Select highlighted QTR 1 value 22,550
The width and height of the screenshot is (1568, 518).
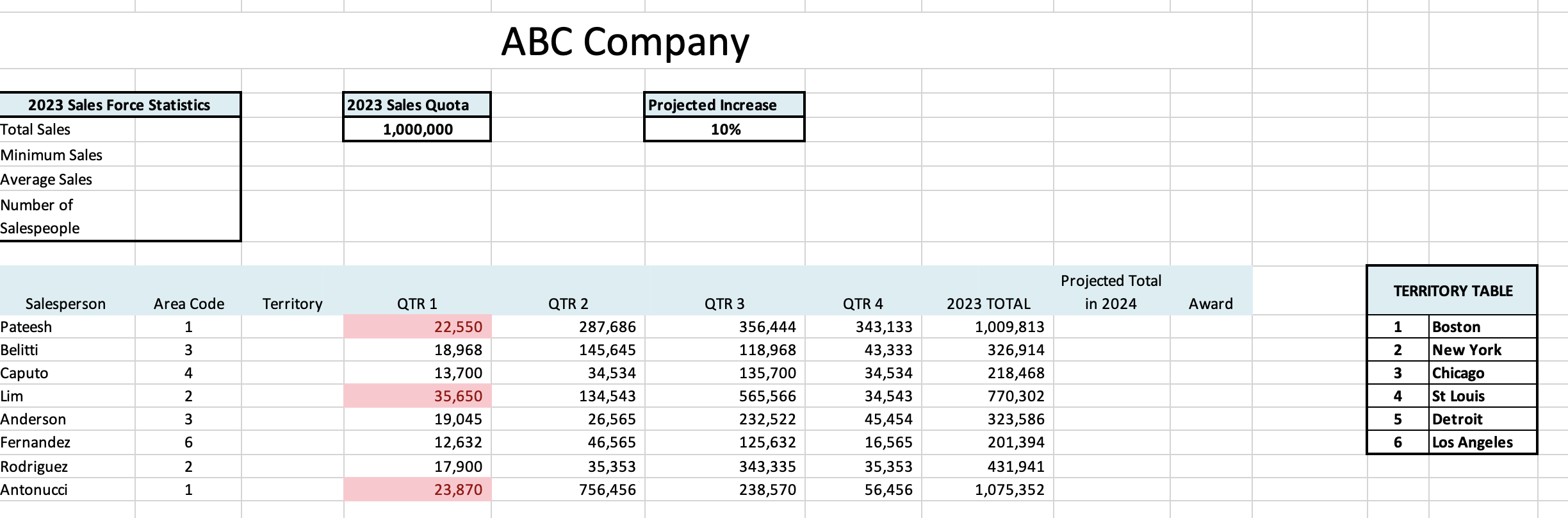click(418, 327)
